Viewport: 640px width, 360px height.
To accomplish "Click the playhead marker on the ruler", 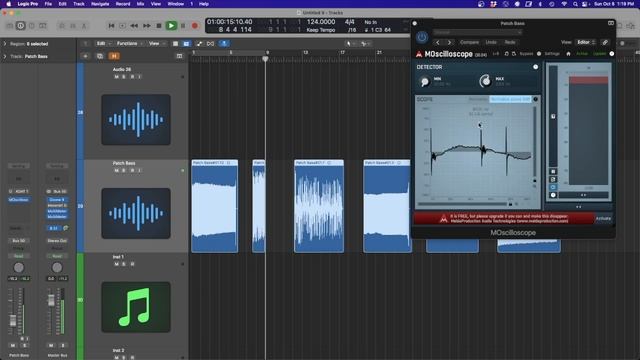I will (265, 59).
